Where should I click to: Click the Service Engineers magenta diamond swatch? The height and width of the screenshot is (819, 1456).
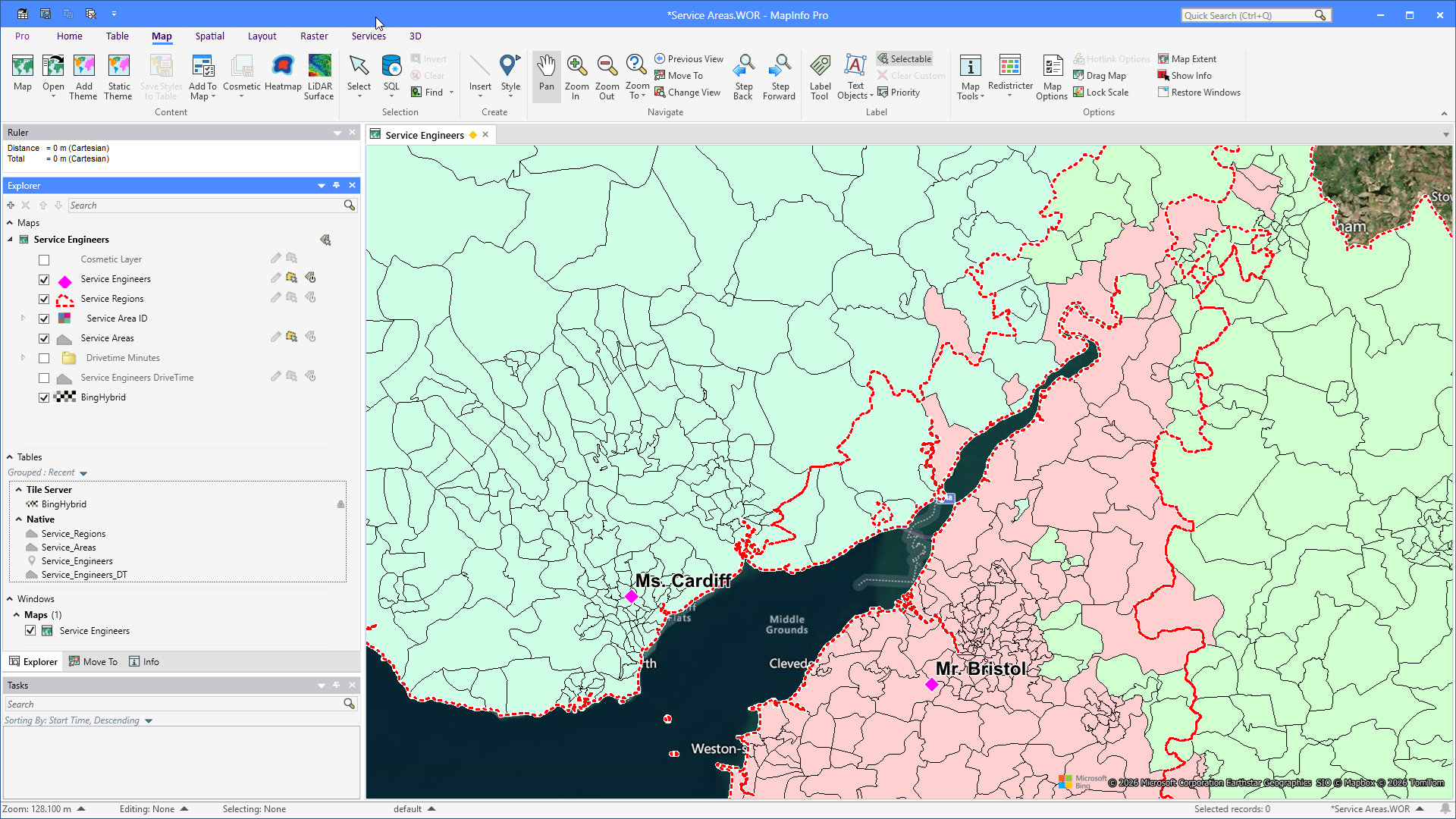65,282
